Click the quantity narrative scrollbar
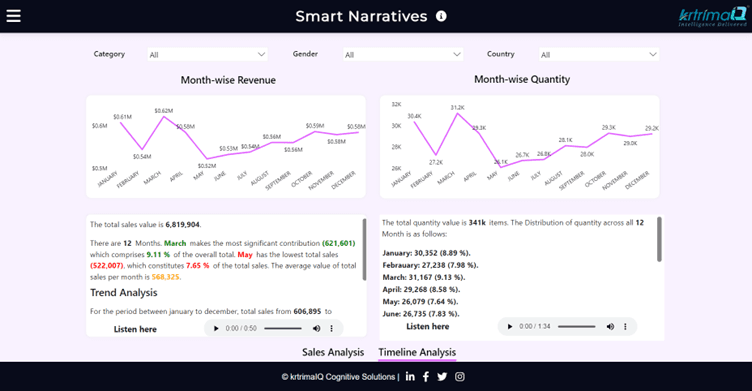 pyautogui.click(x=659, y=239)
